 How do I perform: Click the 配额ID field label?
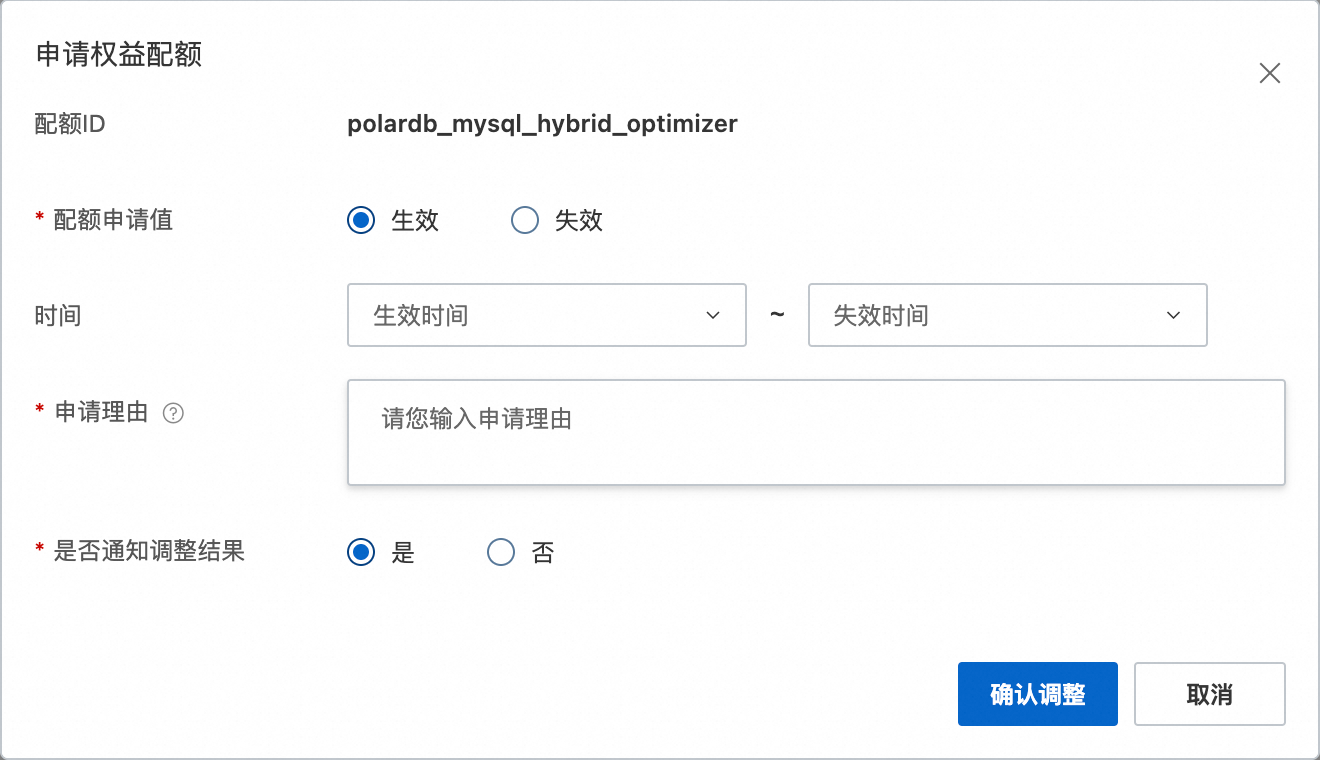[70, 124]
